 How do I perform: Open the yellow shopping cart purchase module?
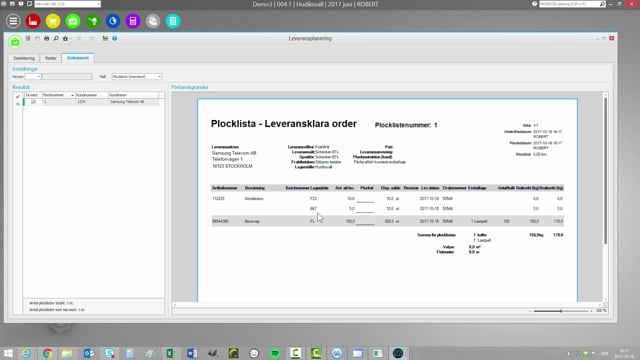click(x=53, y=21)
